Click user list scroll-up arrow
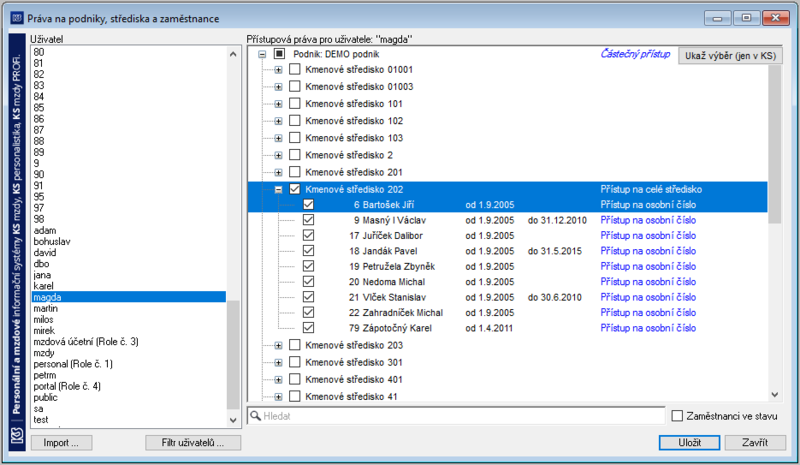 coord(233,54)
